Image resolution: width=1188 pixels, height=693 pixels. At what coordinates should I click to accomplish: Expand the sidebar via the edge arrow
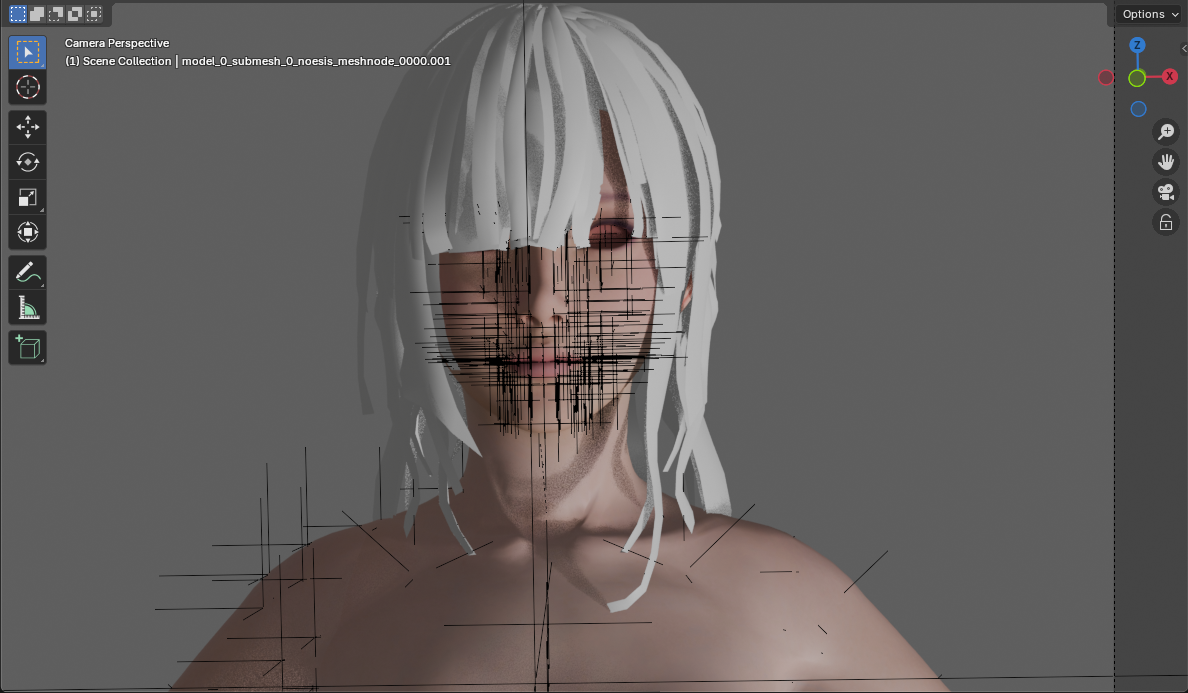(1184, 48)
